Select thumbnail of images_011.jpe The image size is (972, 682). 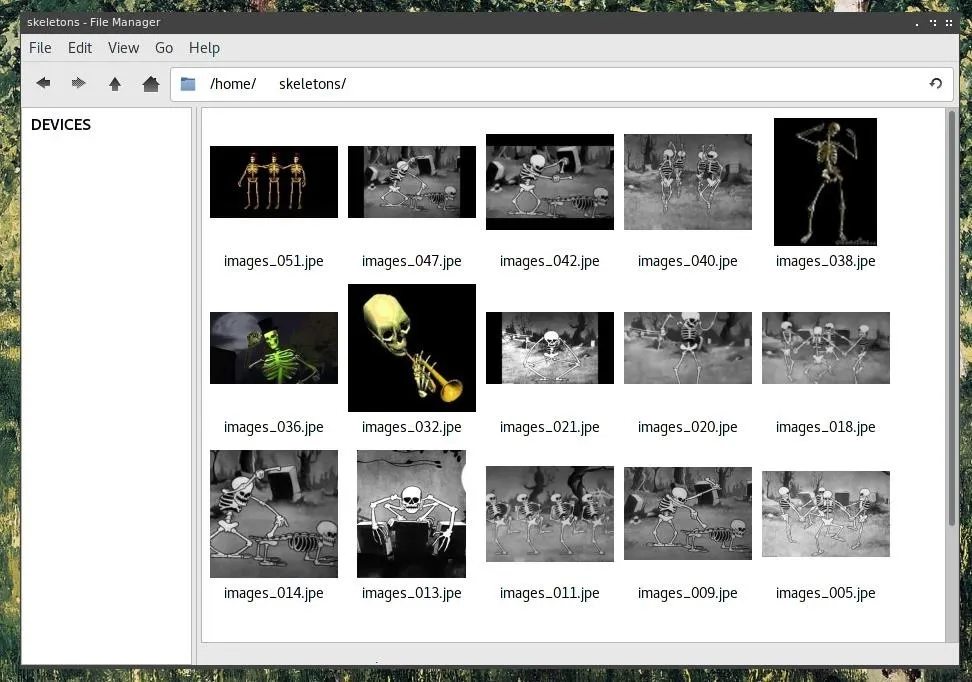coord(550,514)
